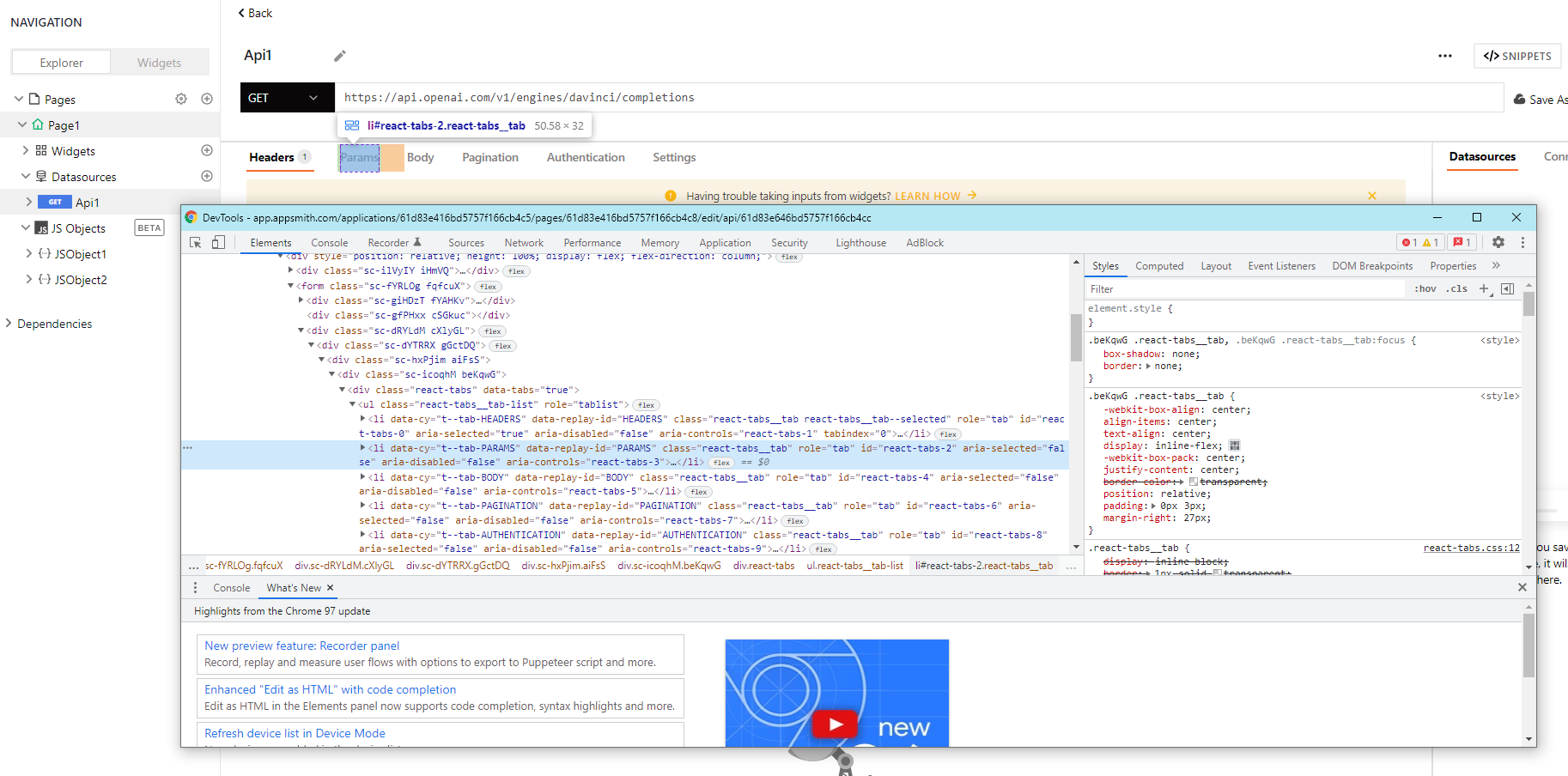Image resolution: width=1568 pixels, height=776 pixels.
Task: Follow the LEARN HOW link in the banner
Action: point(936,196)
